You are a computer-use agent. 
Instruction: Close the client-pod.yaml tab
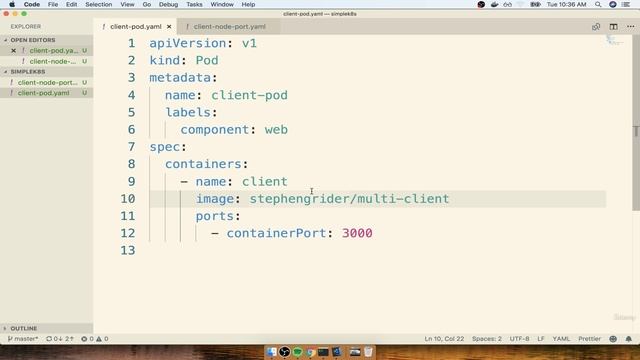169,27
